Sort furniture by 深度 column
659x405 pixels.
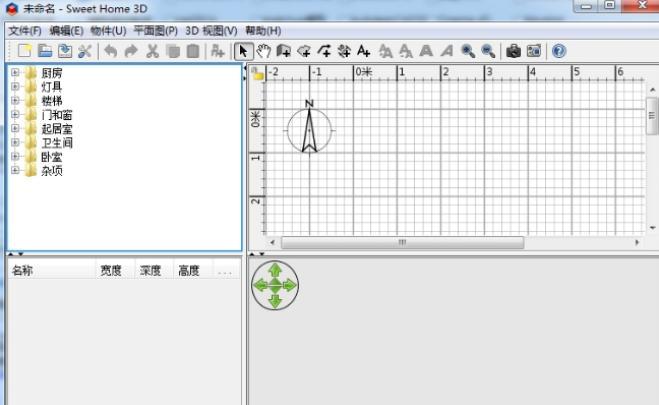tap(154, 271)
